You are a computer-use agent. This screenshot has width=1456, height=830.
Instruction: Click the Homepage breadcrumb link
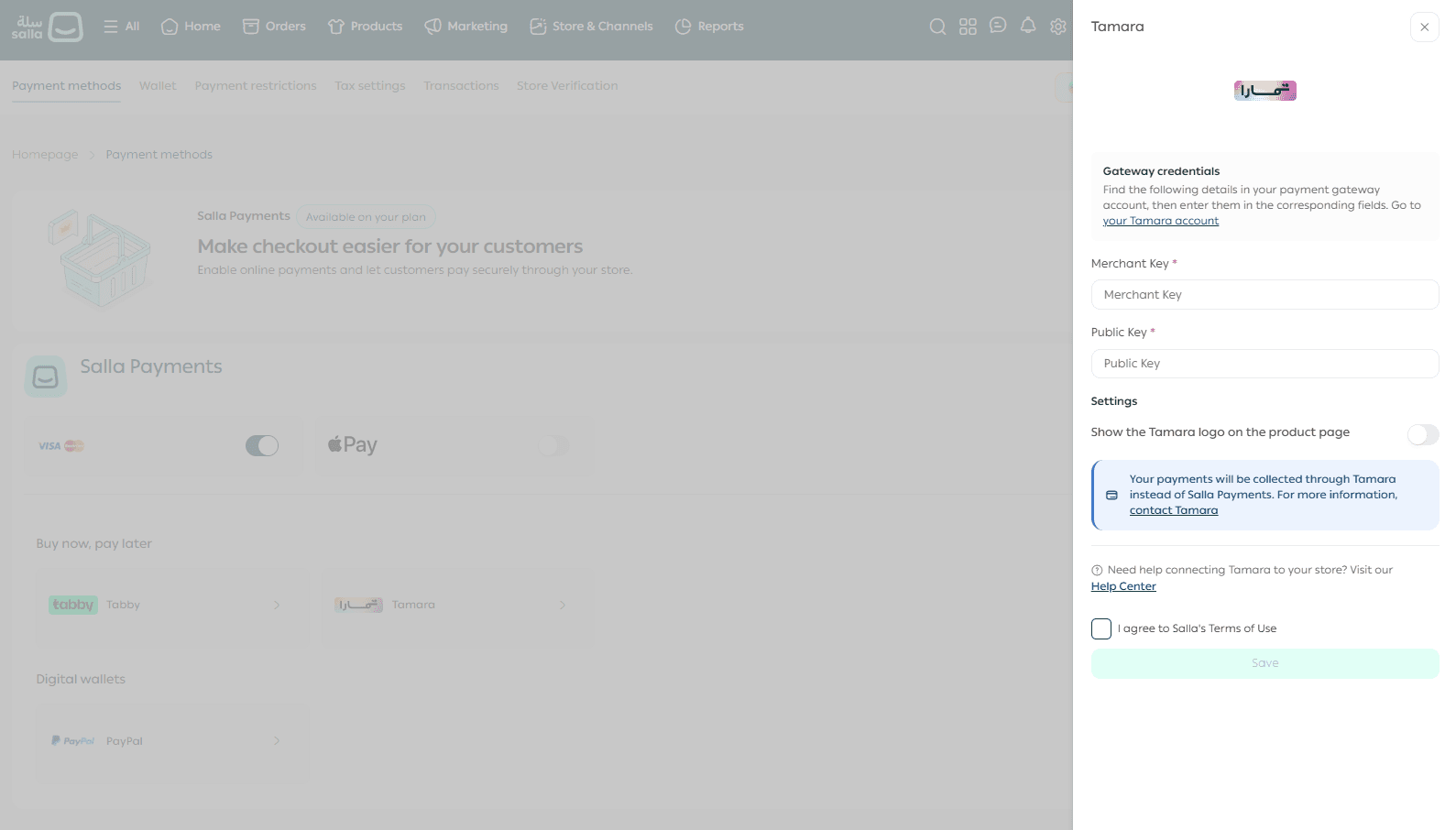click(x=45, y=155)
